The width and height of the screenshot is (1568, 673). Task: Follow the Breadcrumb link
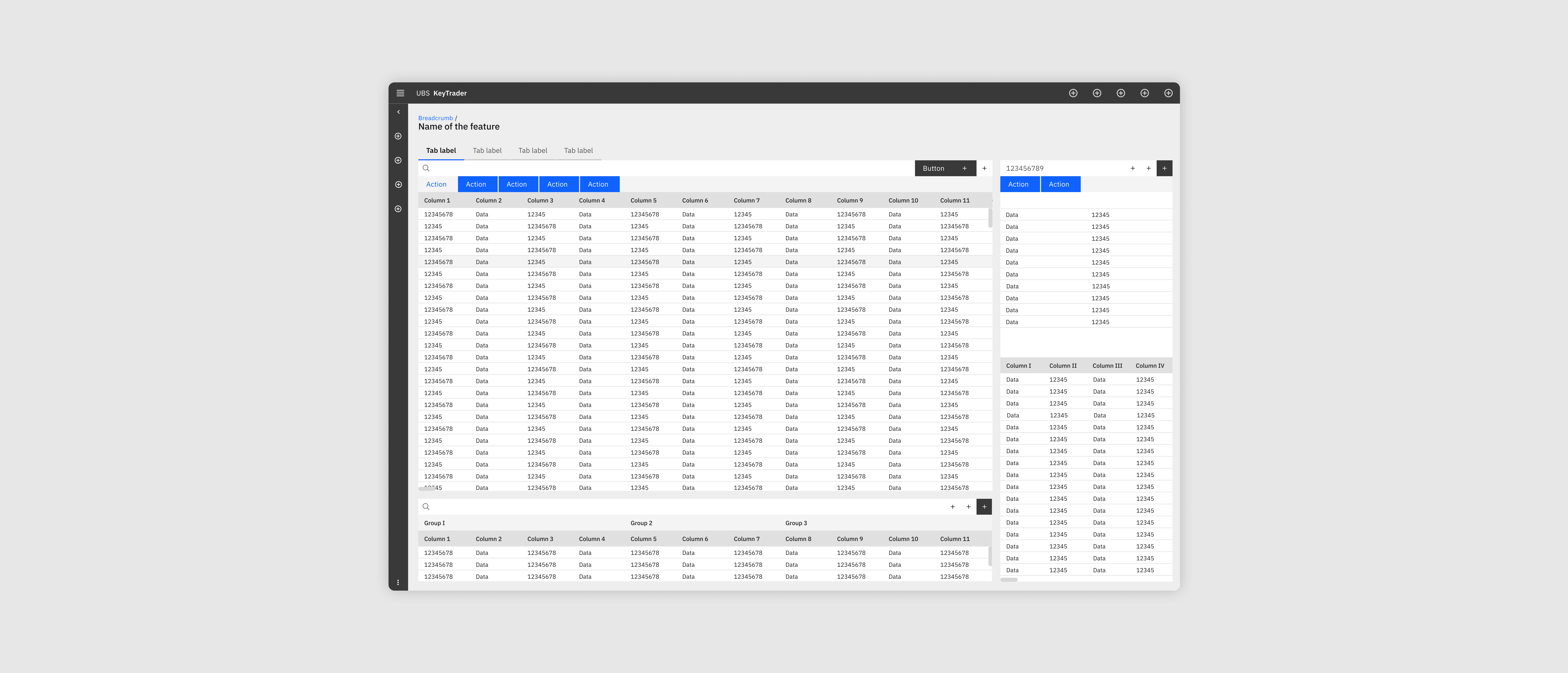435,118
